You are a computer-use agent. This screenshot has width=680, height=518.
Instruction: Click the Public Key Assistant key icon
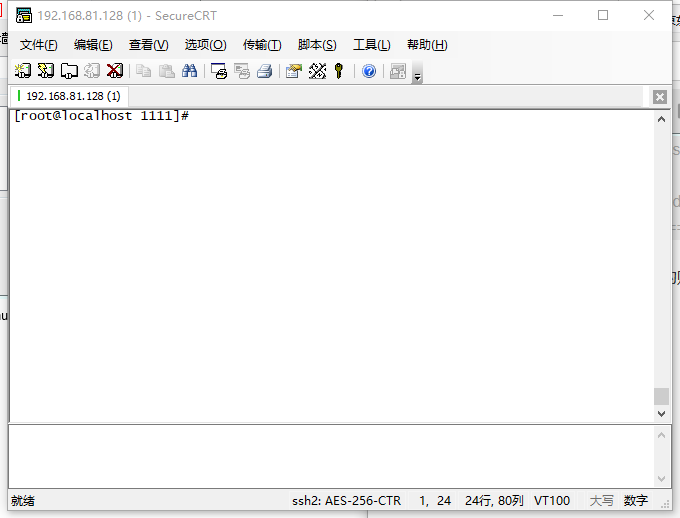point(339,71)
